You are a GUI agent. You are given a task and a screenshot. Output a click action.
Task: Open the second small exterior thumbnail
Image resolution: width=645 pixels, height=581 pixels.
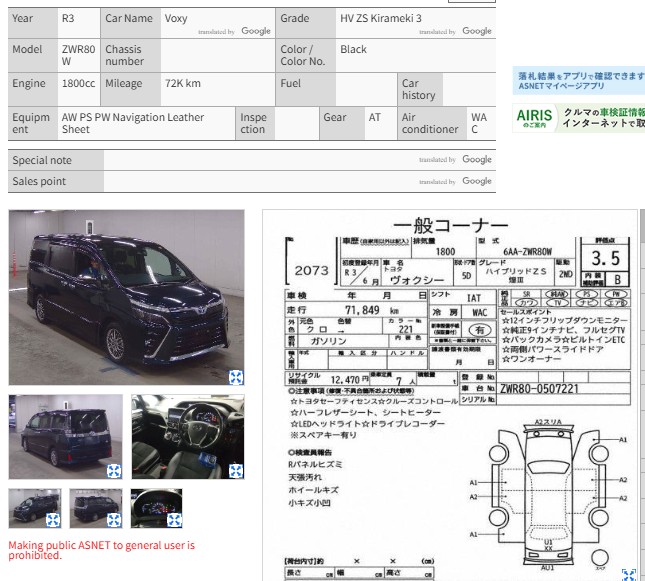[96, 508]
